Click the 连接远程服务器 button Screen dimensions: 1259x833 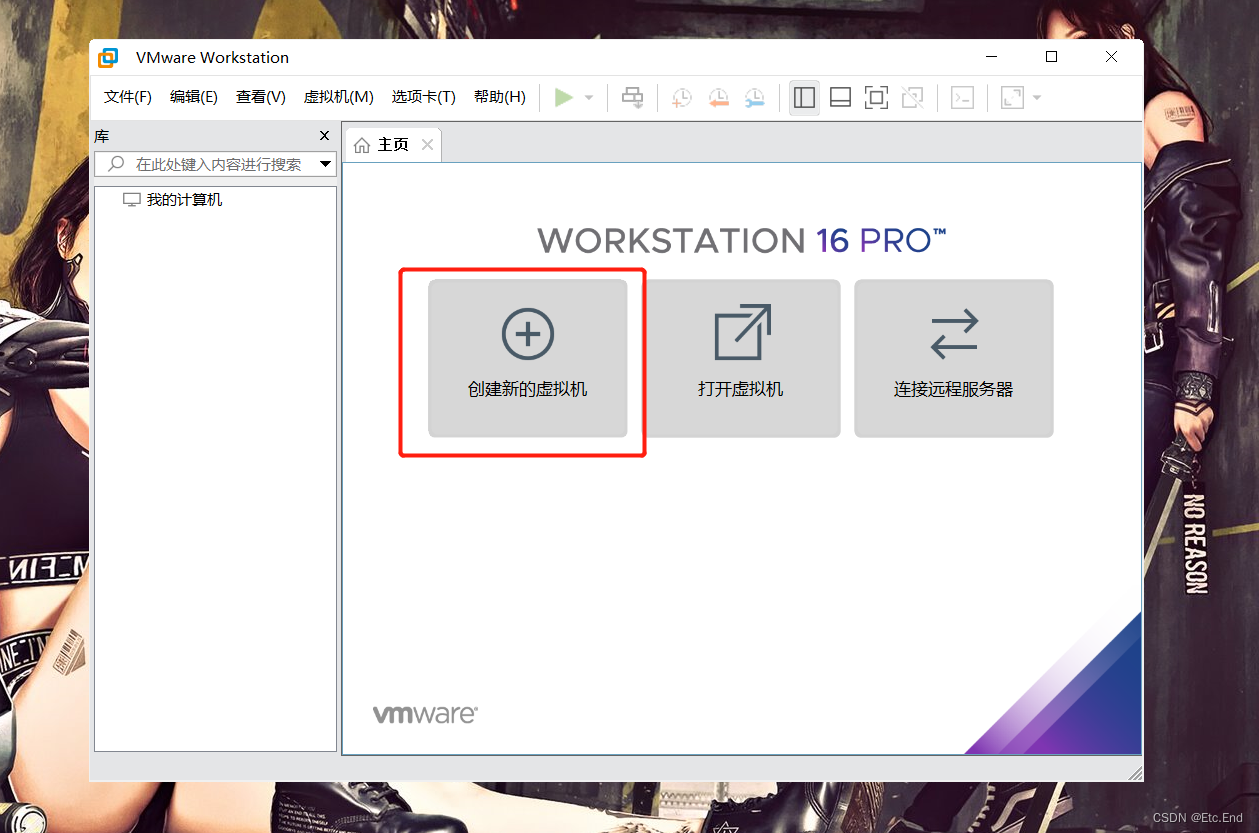pyautogui.click(x=954, y=358)
